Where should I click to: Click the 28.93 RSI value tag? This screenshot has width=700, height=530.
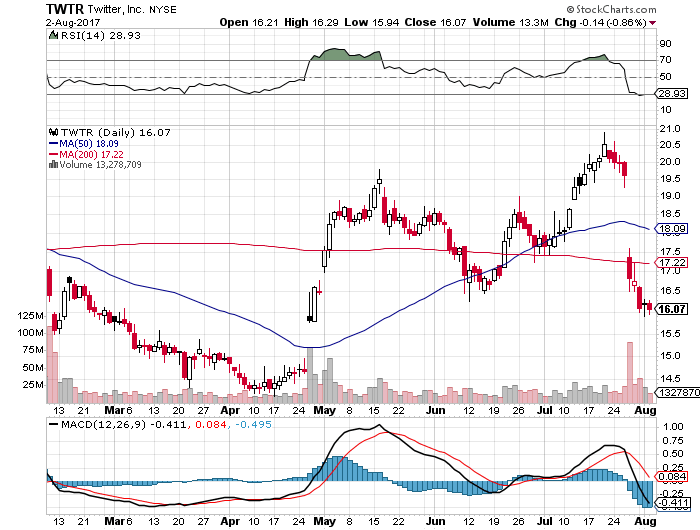tap(671, 92)
